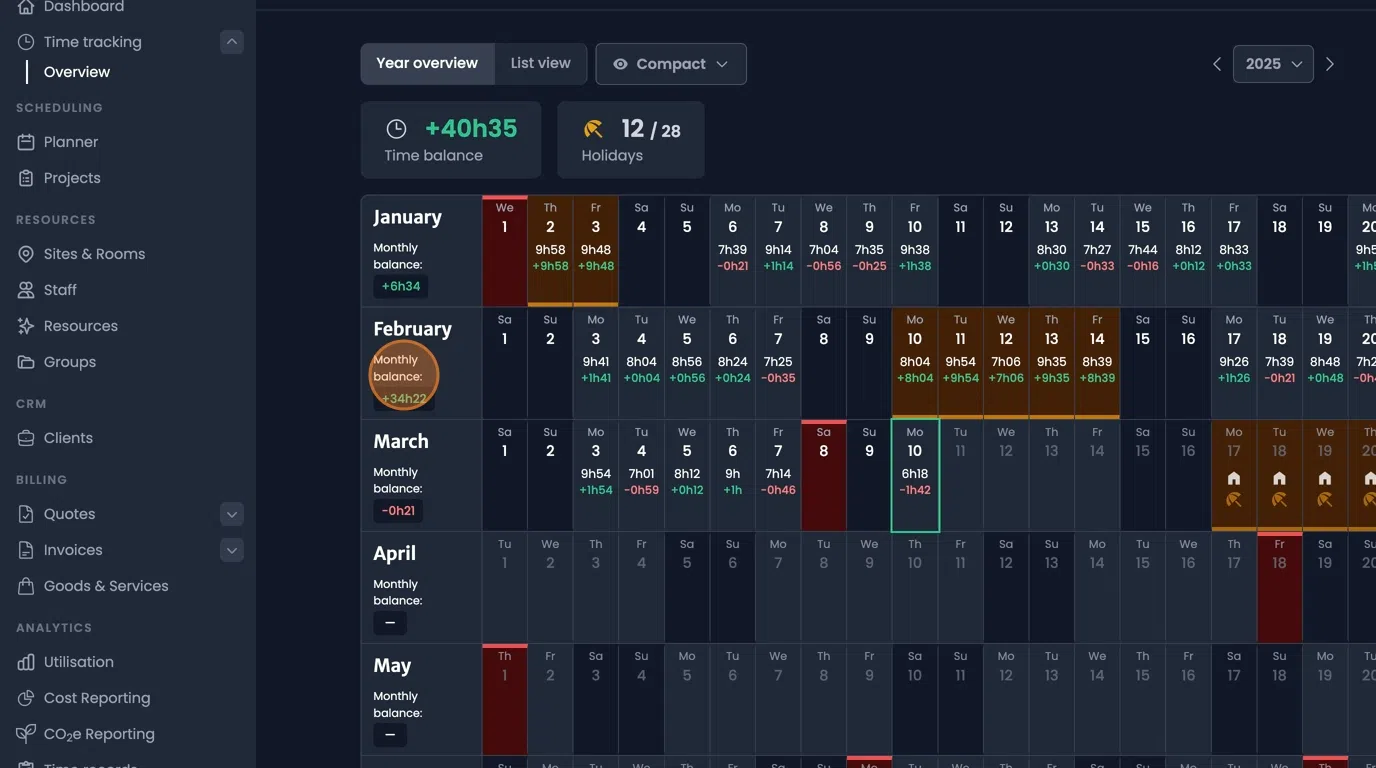Viewport: 1376px width, 768px height.
Task: Open Groups via its folder icon
Action: (24, 361)
